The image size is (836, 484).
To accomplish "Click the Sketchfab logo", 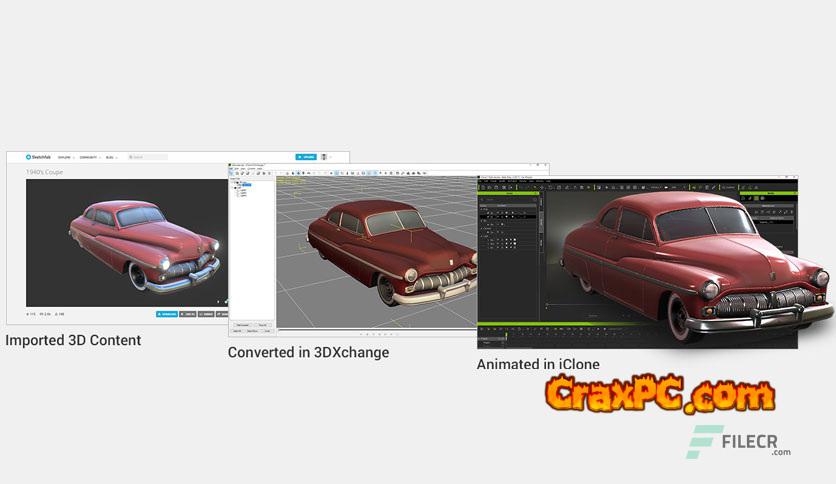I will tap(38, 157).
